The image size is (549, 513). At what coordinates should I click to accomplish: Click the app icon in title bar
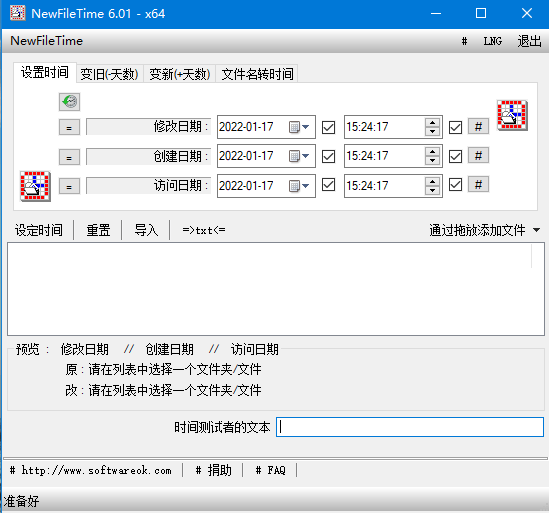(18, 13)
